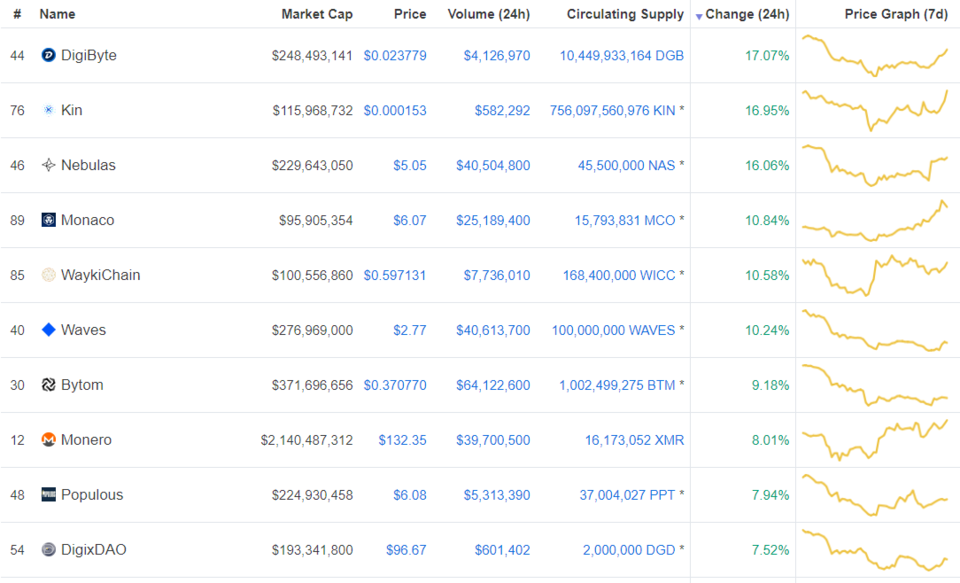Click DigiByte volume $4,126,970
This screenshot has width=960, height=583.
pyautogui.click(x=497, y=56)
